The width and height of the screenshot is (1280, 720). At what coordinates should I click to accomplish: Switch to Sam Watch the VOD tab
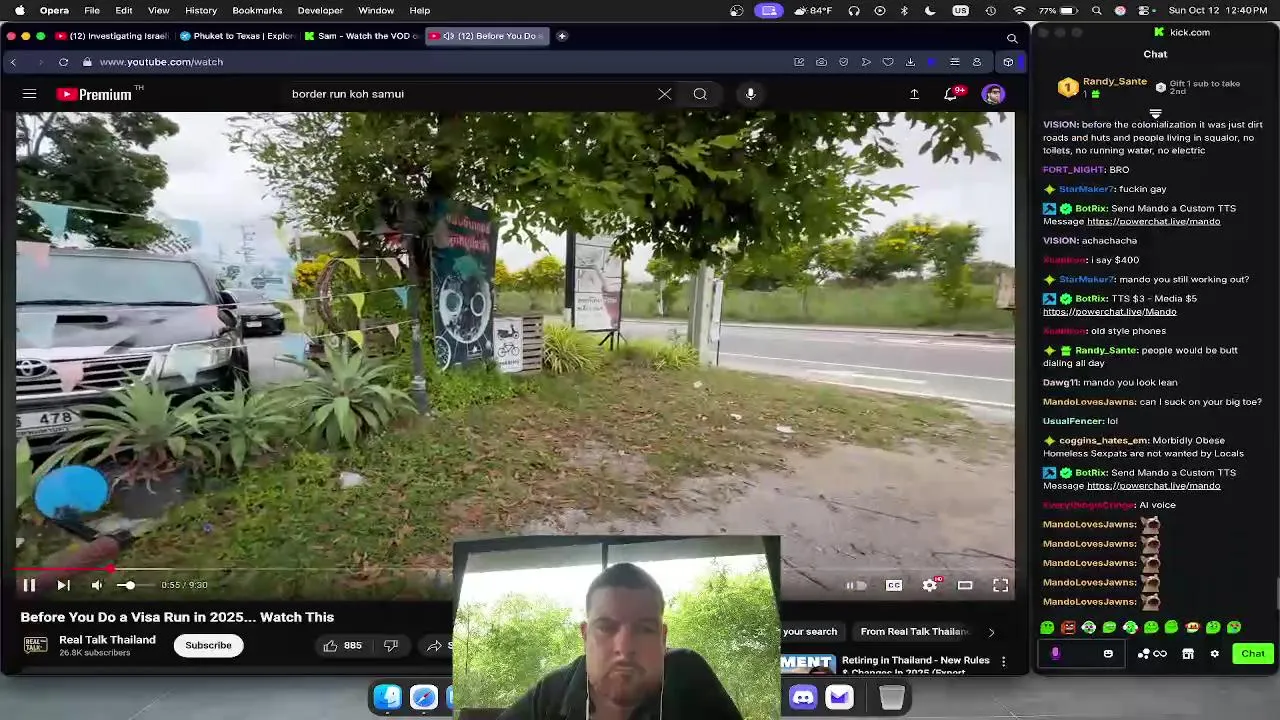pos(362,36)
